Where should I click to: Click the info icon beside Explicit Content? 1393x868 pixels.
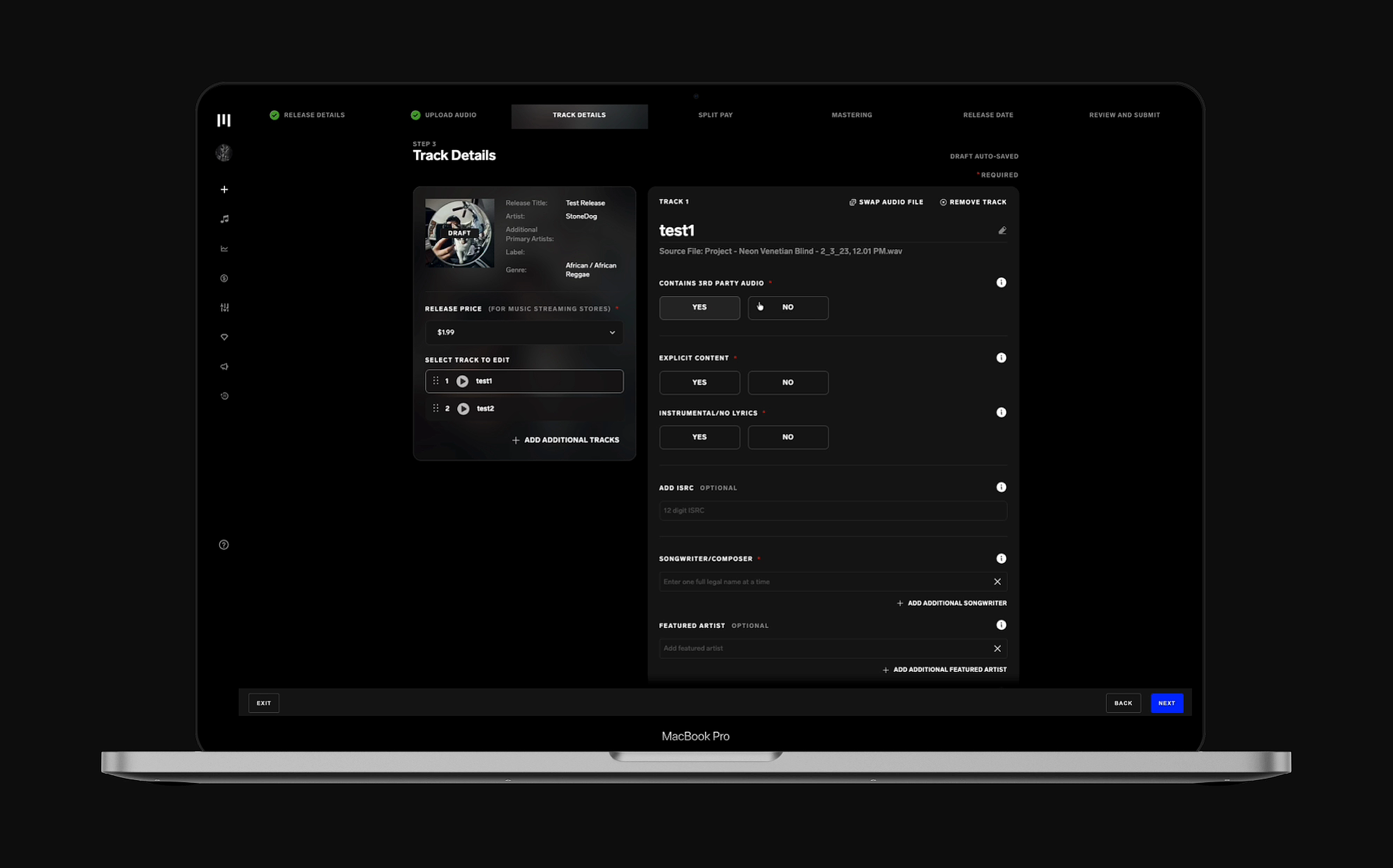point(1001,358)
